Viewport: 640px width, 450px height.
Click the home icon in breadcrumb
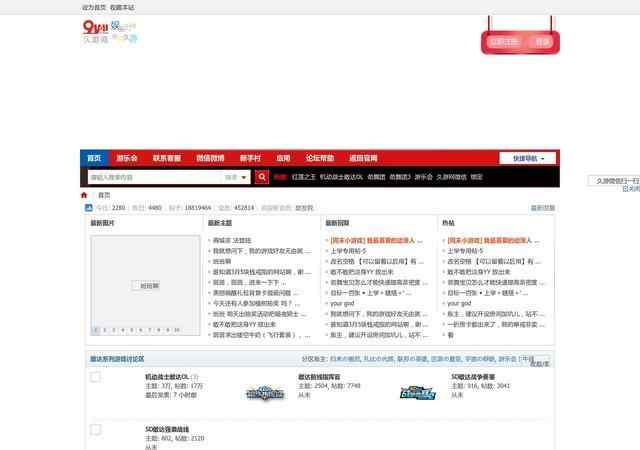coord(85,195)
